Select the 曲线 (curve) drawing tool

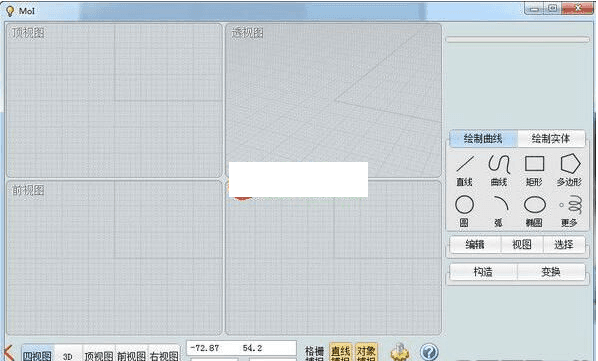(x=499, y=170)
